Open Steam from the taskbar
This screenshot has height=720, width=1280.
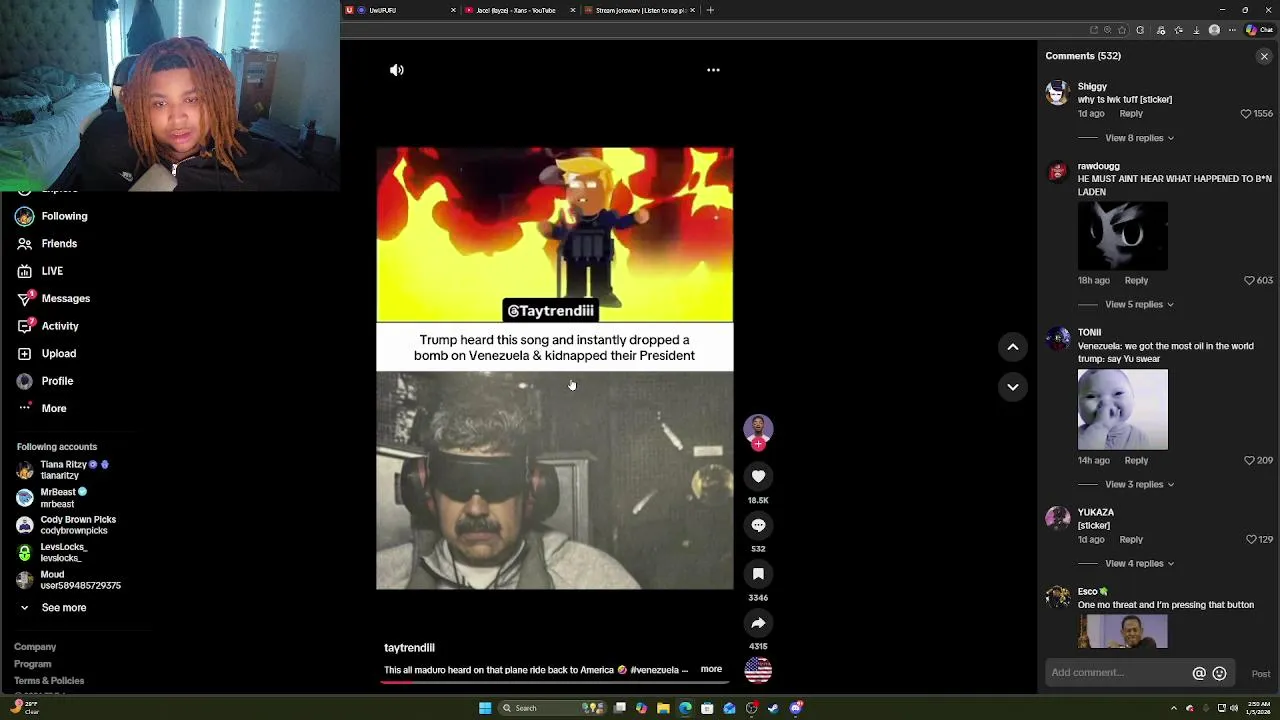click(773, 708)
